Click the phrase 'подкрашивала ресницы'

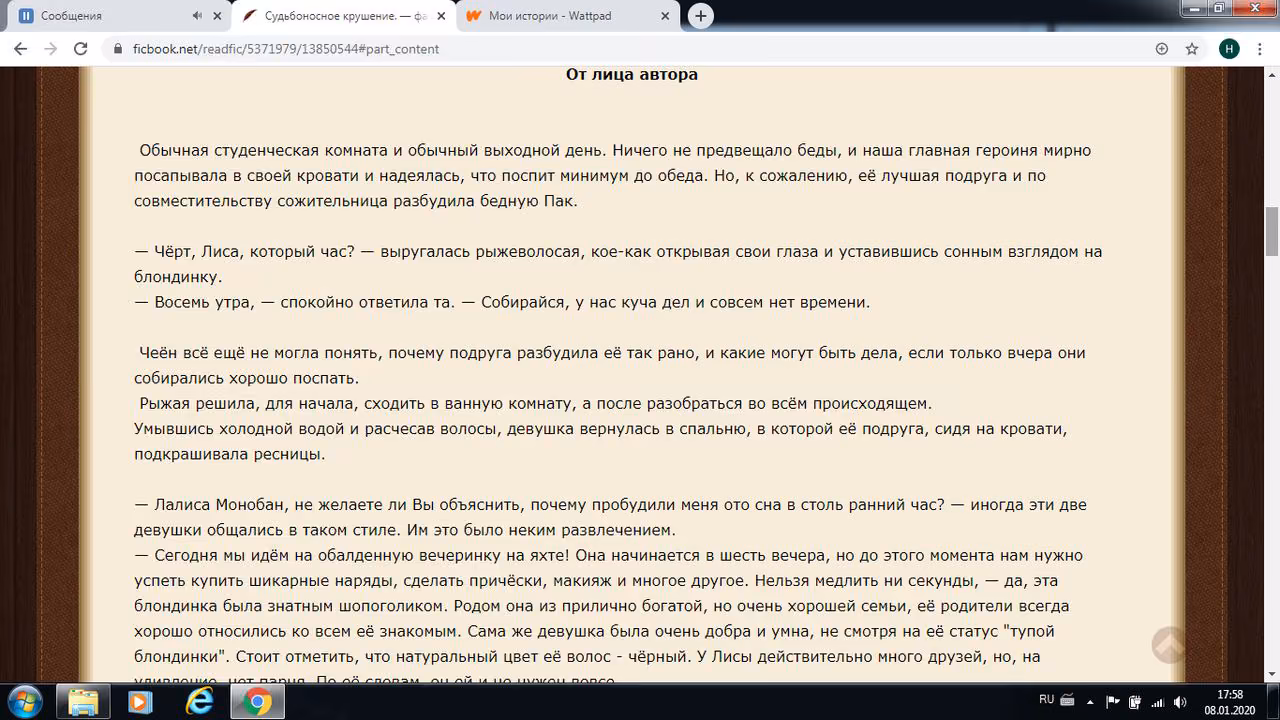[230, 454]
